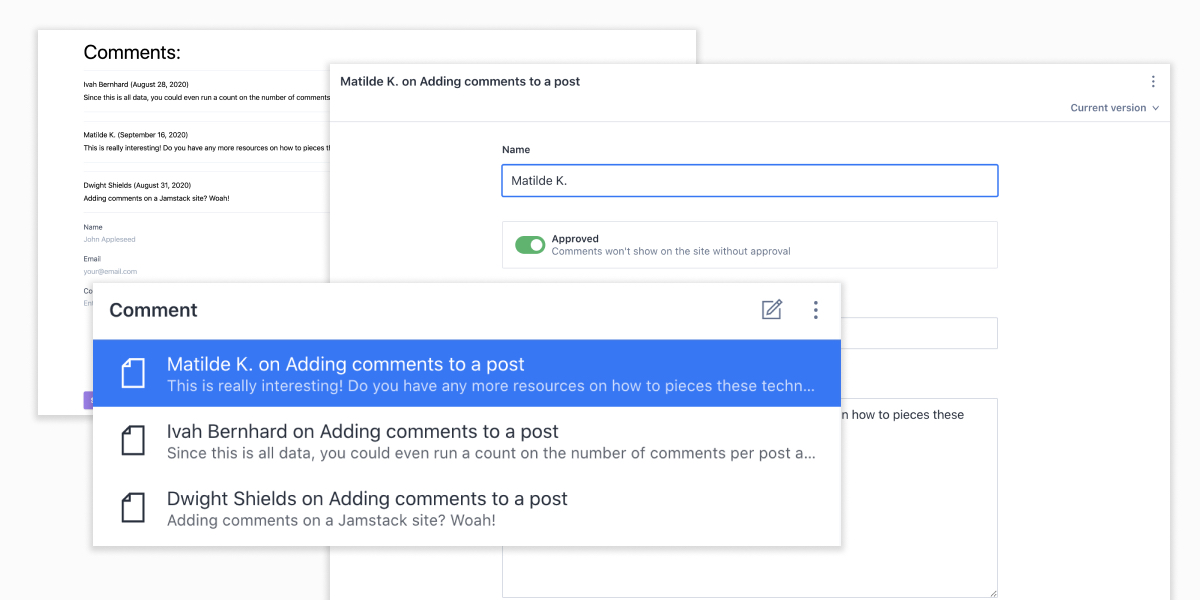Click the compose new comment icon
The width and height of the screenshot is (1200, 600).
[x=771, y=310]
